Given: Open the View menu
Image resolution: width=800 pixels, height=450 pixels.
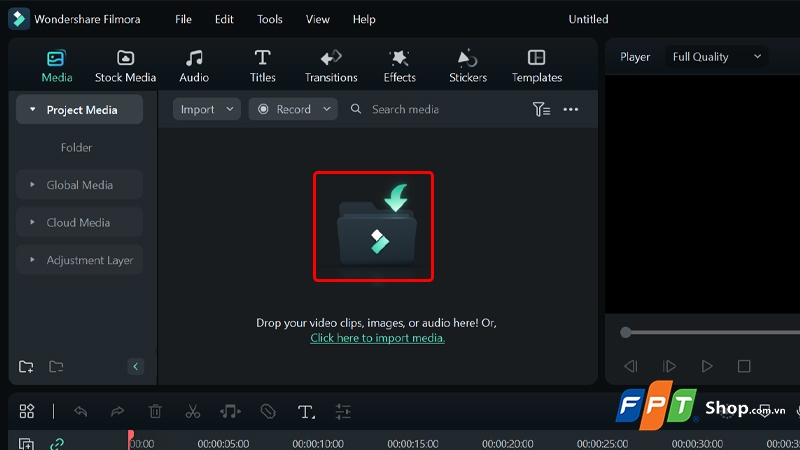Looking at the screenshot, I should [317, 19].
